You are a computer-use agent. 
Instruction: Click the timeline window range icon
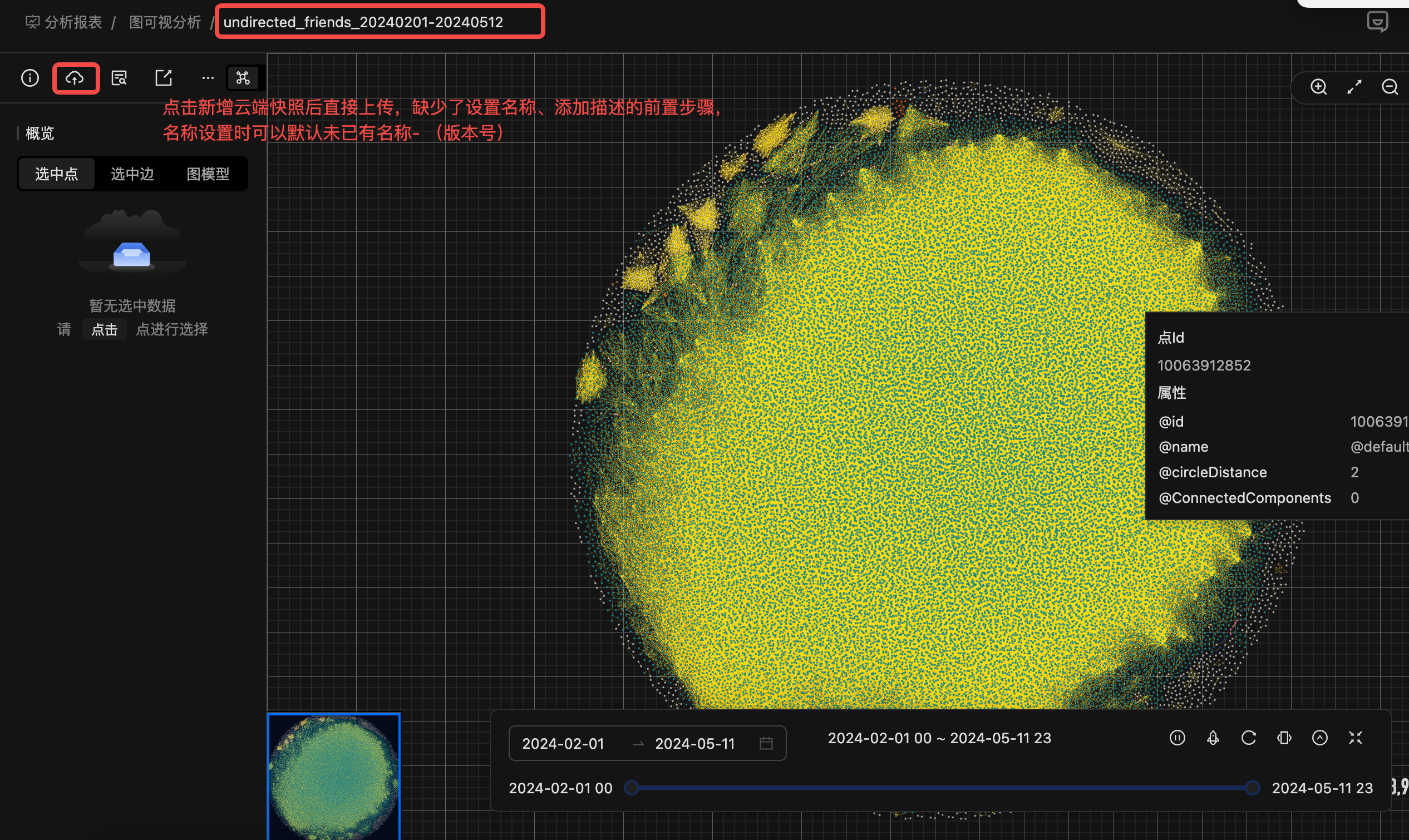[x=1284, y=738]
